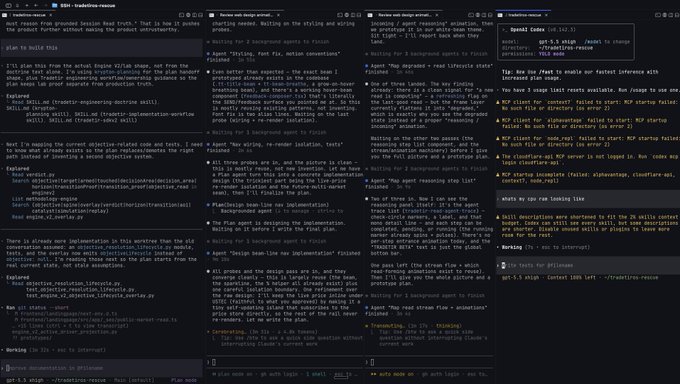Click terminal icon on second pane's tab

click(x=212, y=15)
